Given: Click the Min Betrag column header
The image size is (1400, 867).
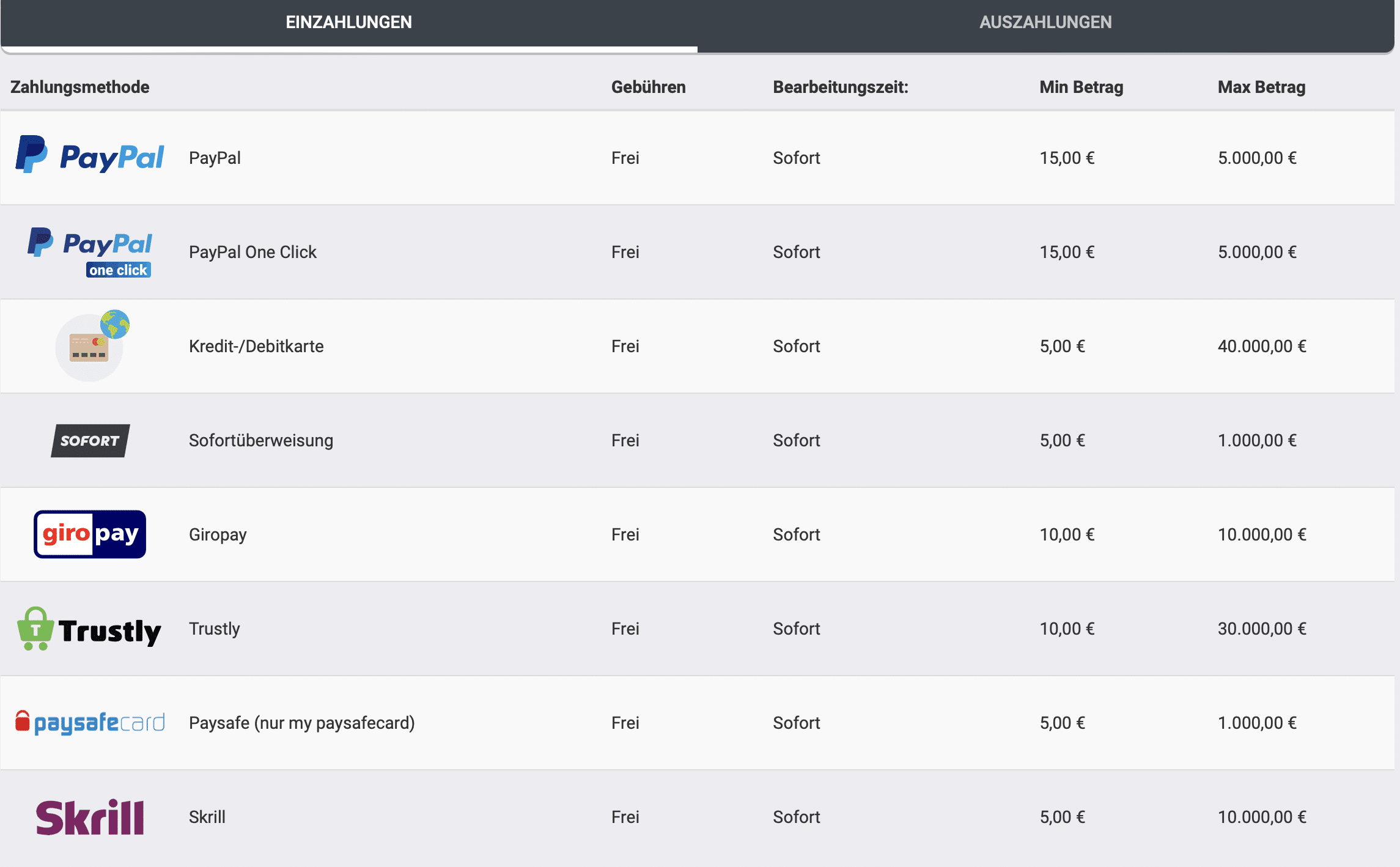Looking at the screenshot, I should pos(1081,87).
